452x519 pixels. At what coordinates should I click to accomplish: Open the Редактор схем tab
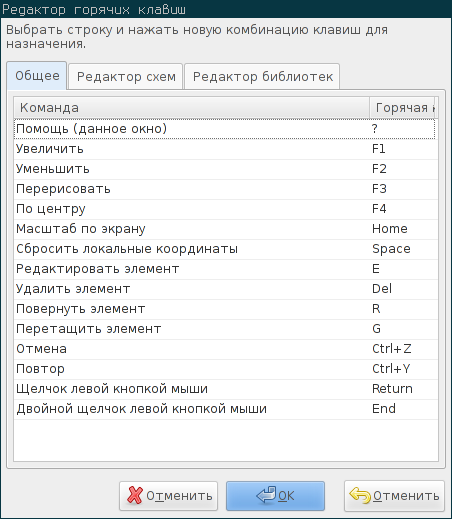[126, 77]
